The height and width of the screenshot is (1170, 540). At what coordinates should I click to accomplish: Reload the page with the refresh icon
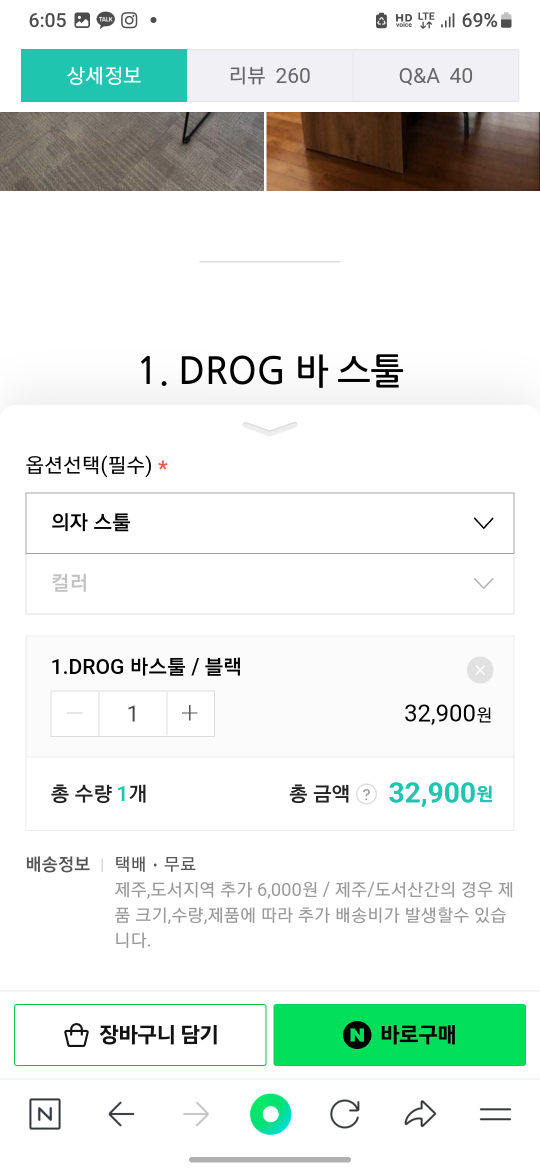(345, 1115)
